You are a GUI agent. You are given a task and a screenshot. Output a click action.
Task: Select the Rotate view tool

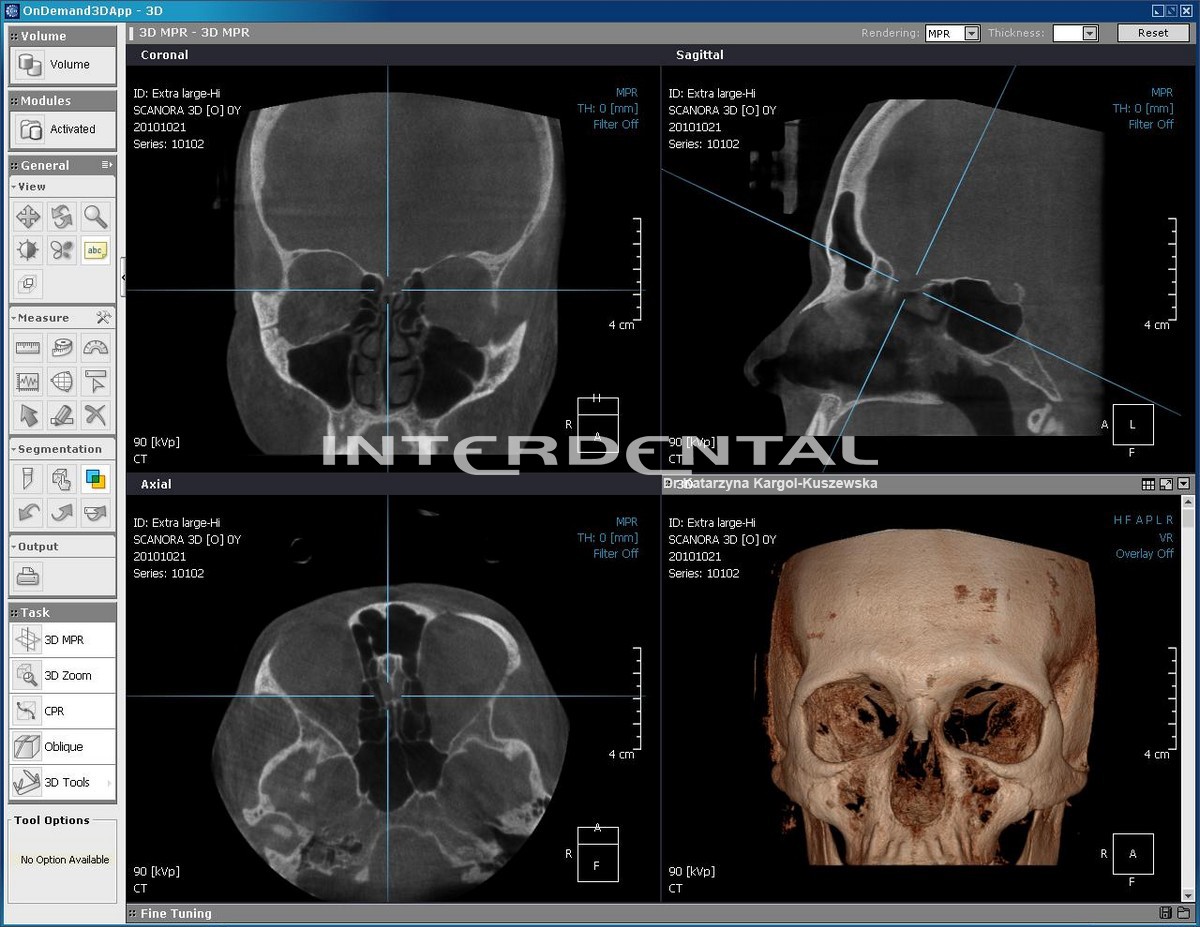click(x=62, y=216)
